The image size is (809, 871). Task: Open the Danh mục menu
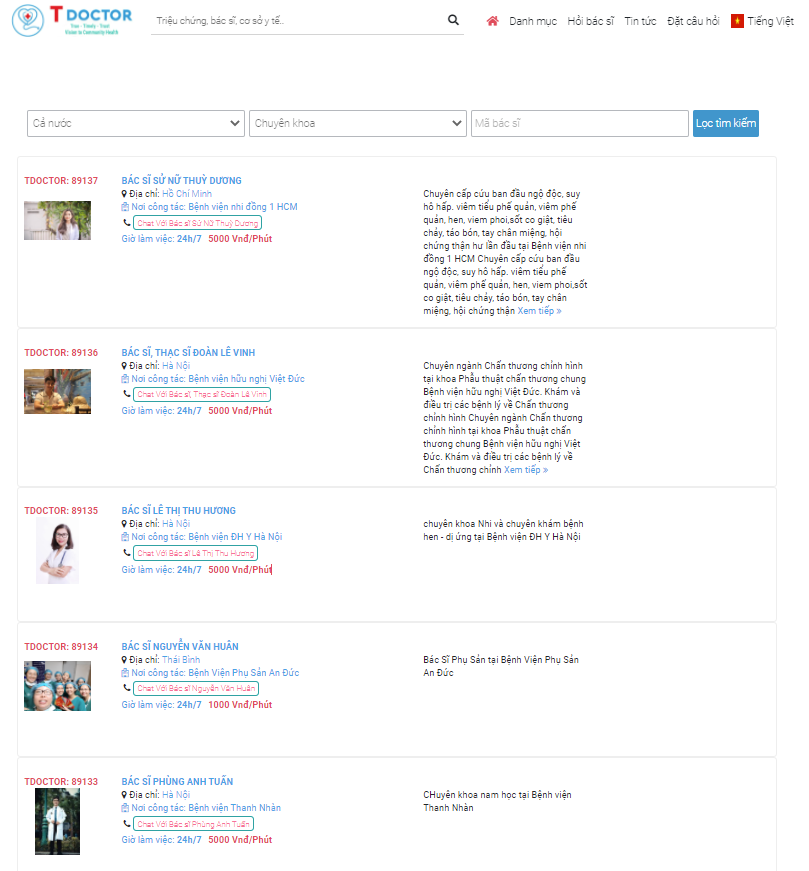coord(533,21)
